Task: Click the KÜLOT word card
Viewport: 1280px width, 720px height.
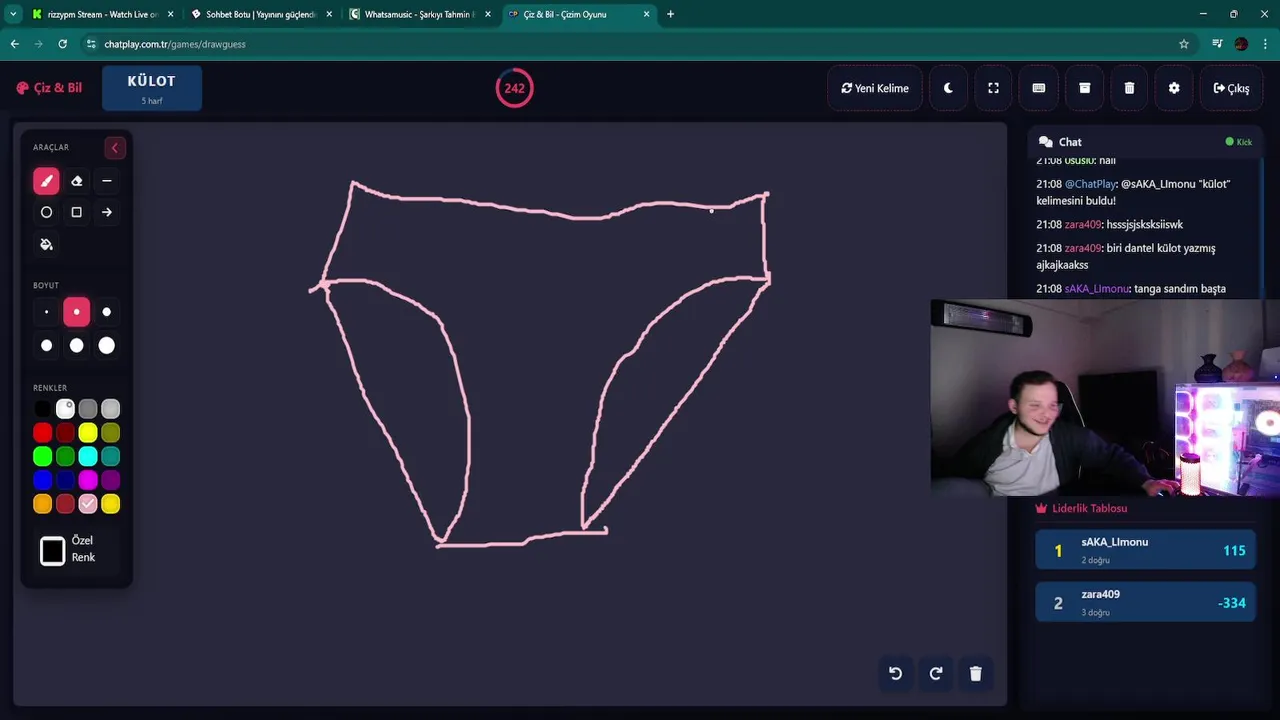Action: (x=152, y=88)
